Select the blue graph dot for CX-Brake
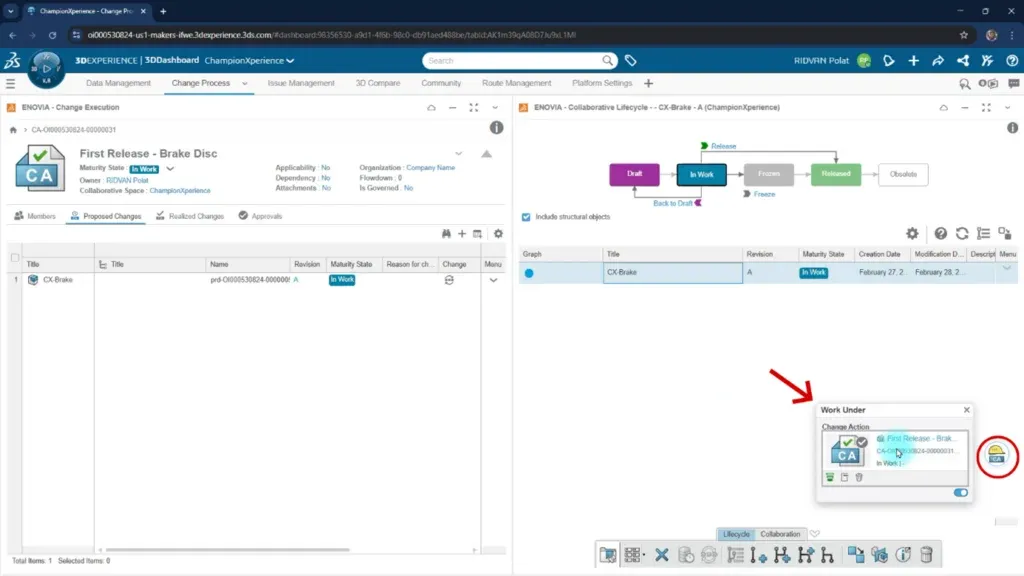 click(x=529, y=274)
